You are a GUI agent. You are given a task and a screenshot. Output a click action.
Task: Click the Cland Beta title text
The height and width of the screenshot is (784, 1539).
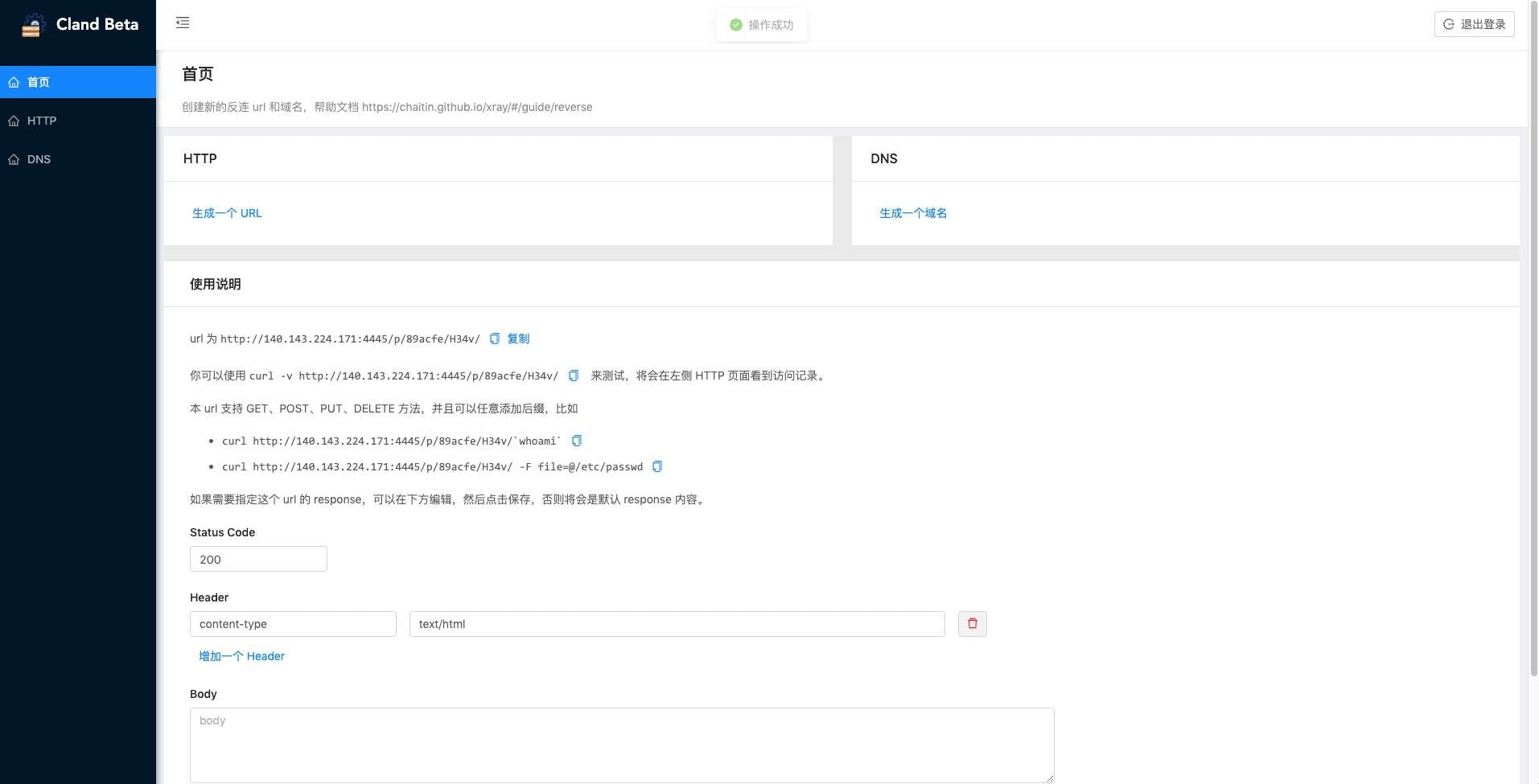coord(97,24)
